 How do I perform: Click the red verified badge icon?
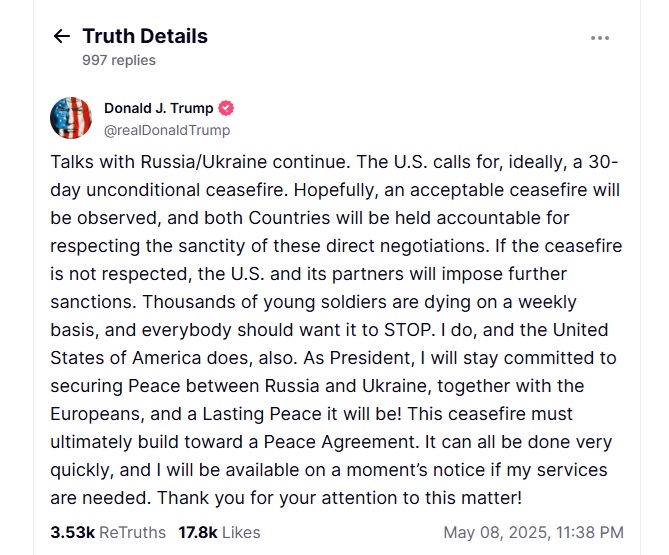point(227,109)
